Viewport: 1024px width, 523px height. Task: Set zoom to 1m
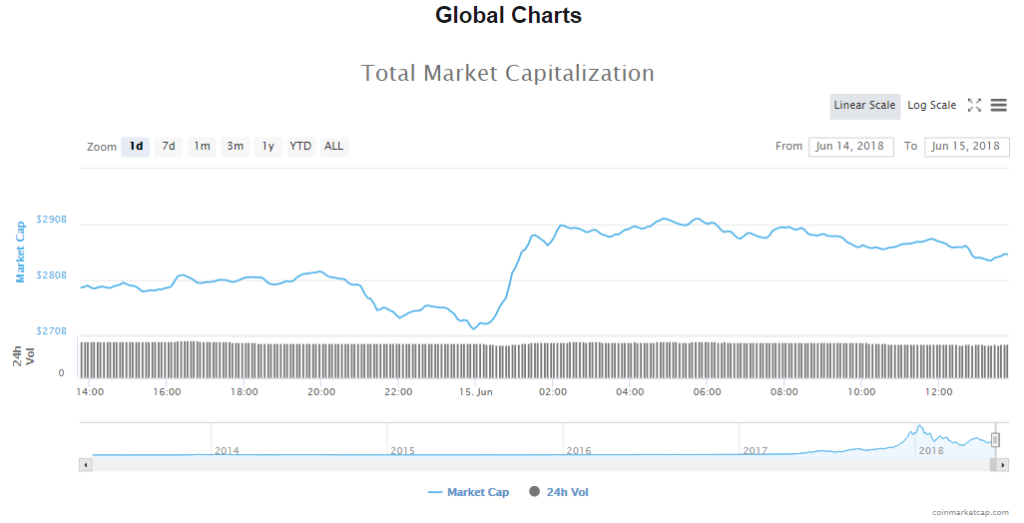pos(201,146)
